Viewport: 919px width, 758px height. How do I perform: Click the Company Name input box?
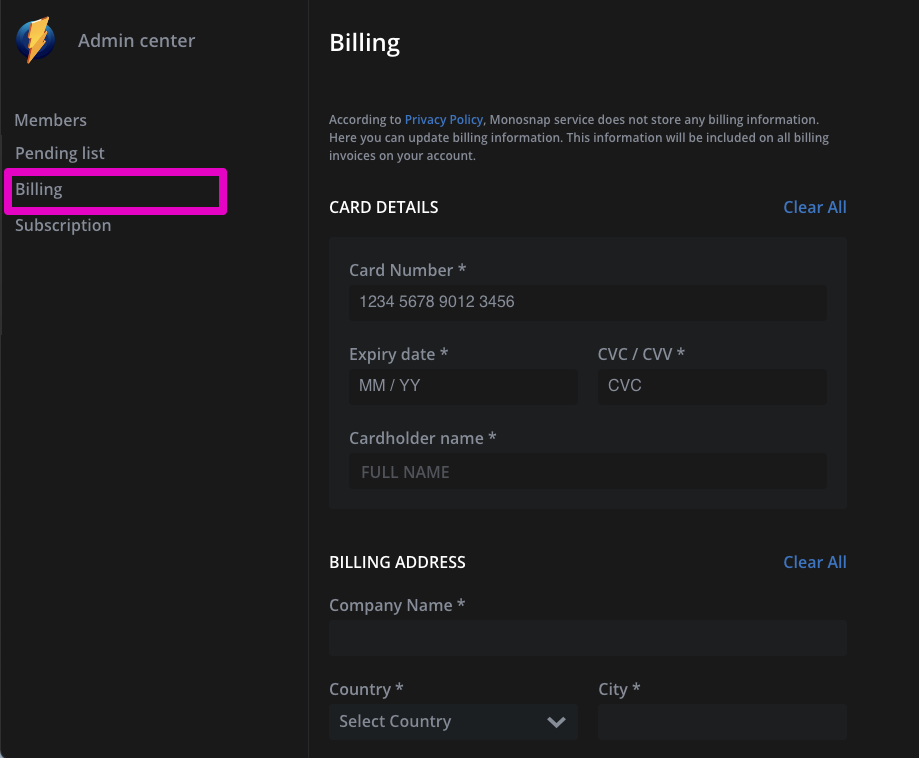[x=587, y=638]
